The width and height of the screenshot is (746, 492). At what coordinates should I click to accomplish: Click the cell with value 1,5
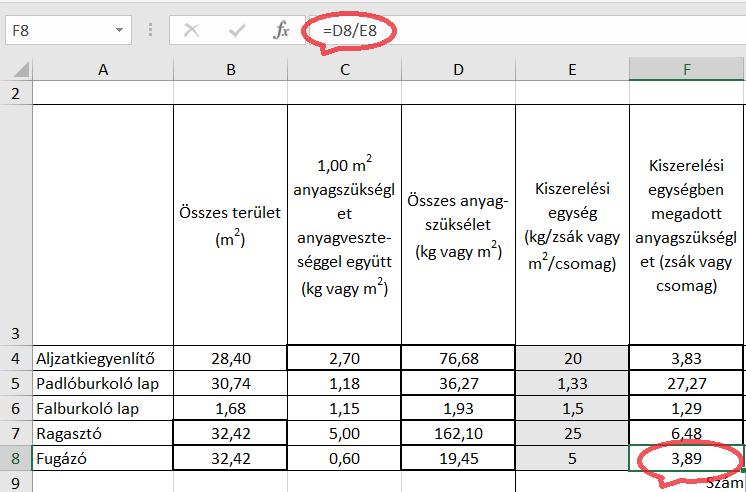(572, 408)
